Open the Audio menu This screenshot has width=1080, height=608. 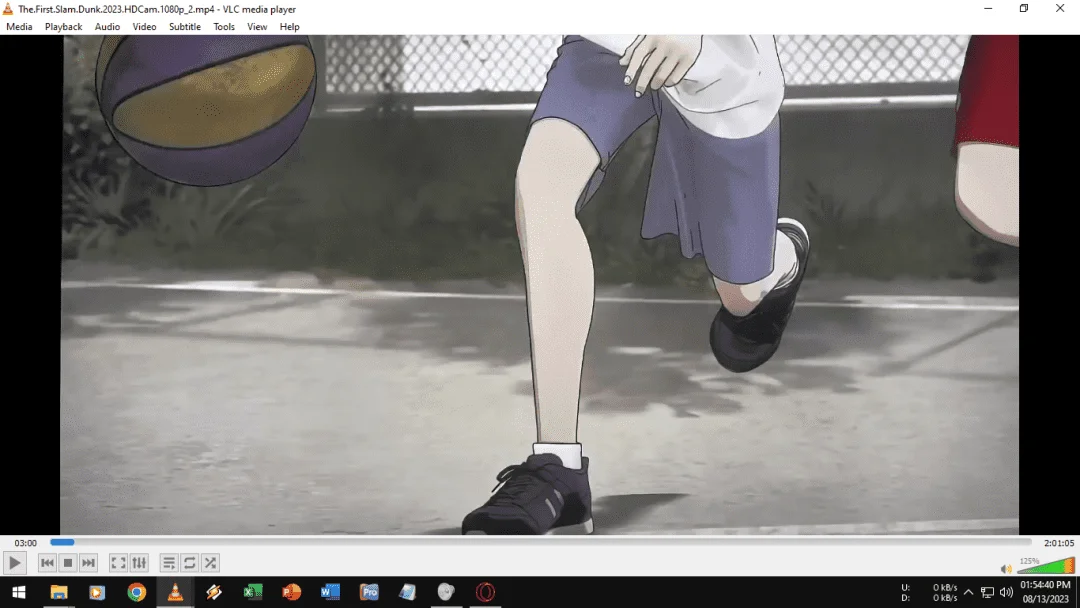pos(107,27)
